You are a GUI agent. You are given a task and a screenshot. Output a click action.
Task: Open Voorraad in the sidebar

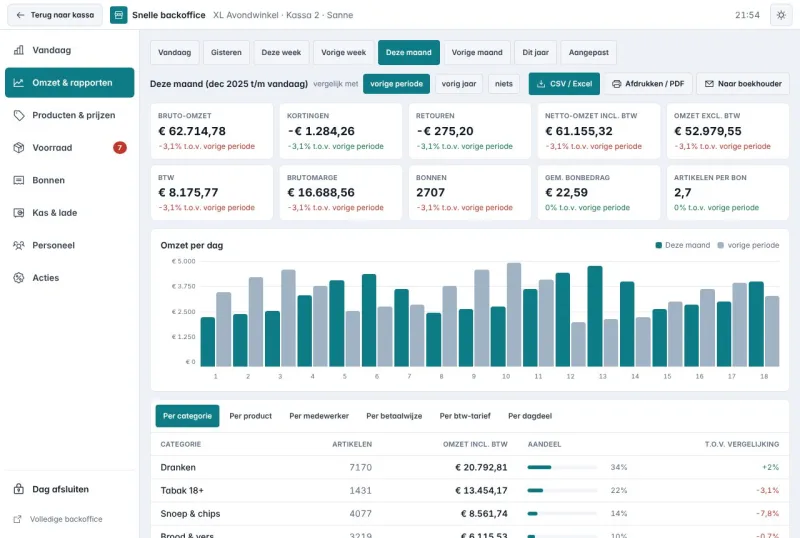pyautogui.click(x=69, y=148)
